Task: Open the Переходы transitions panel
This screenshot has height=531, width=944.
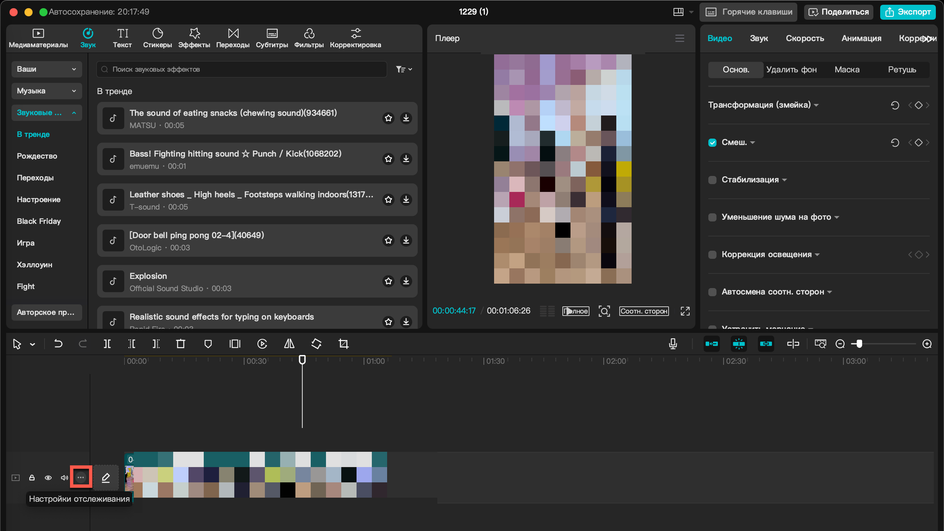Action: 233,38
